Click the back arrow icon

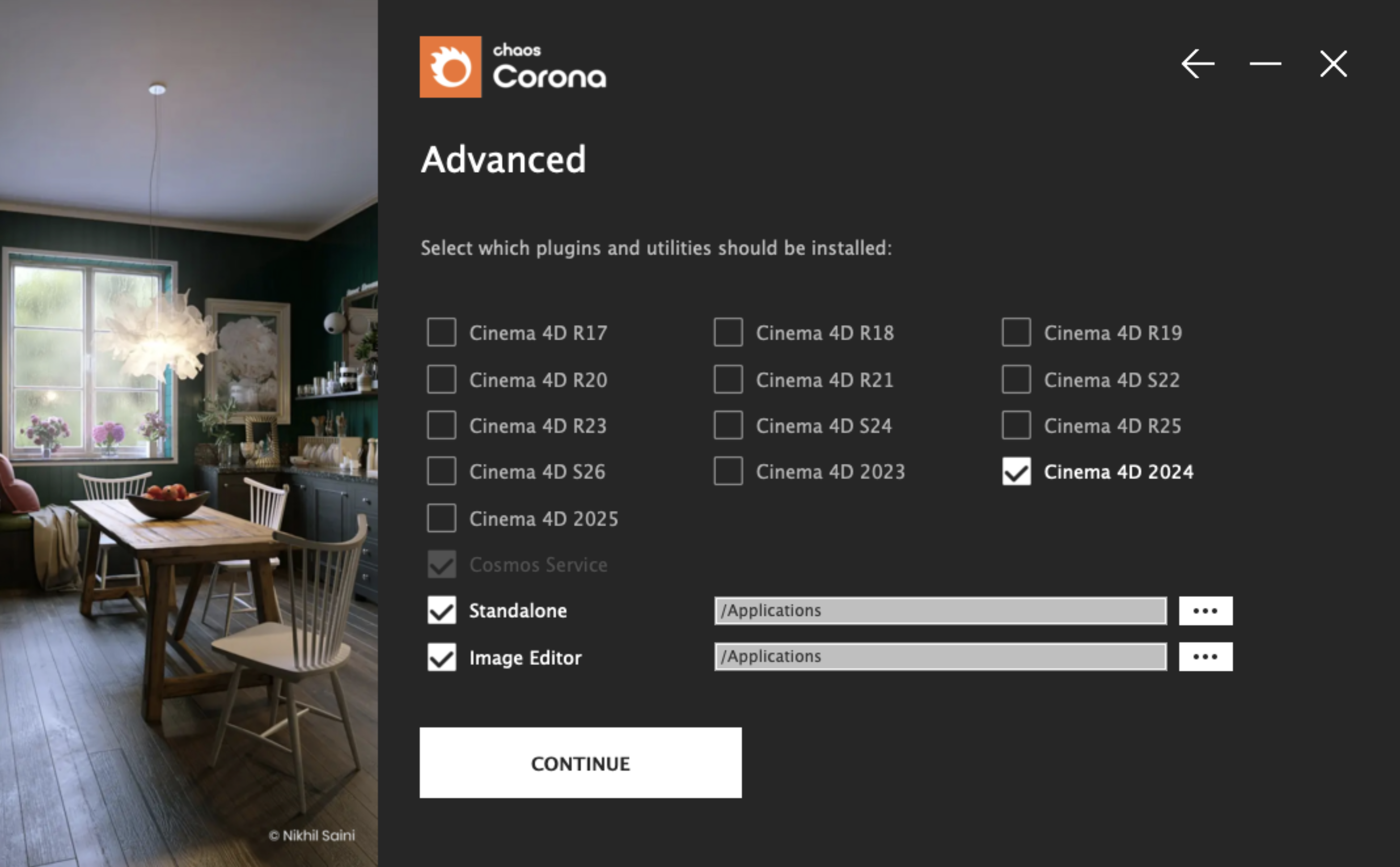click(1197, 64)
